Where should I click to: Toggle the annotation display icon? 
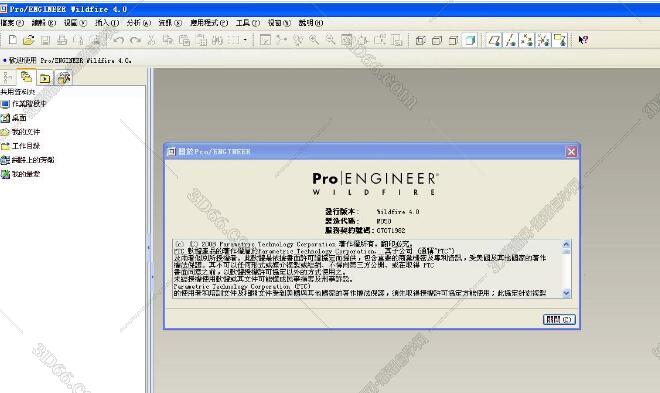point(560,40)
